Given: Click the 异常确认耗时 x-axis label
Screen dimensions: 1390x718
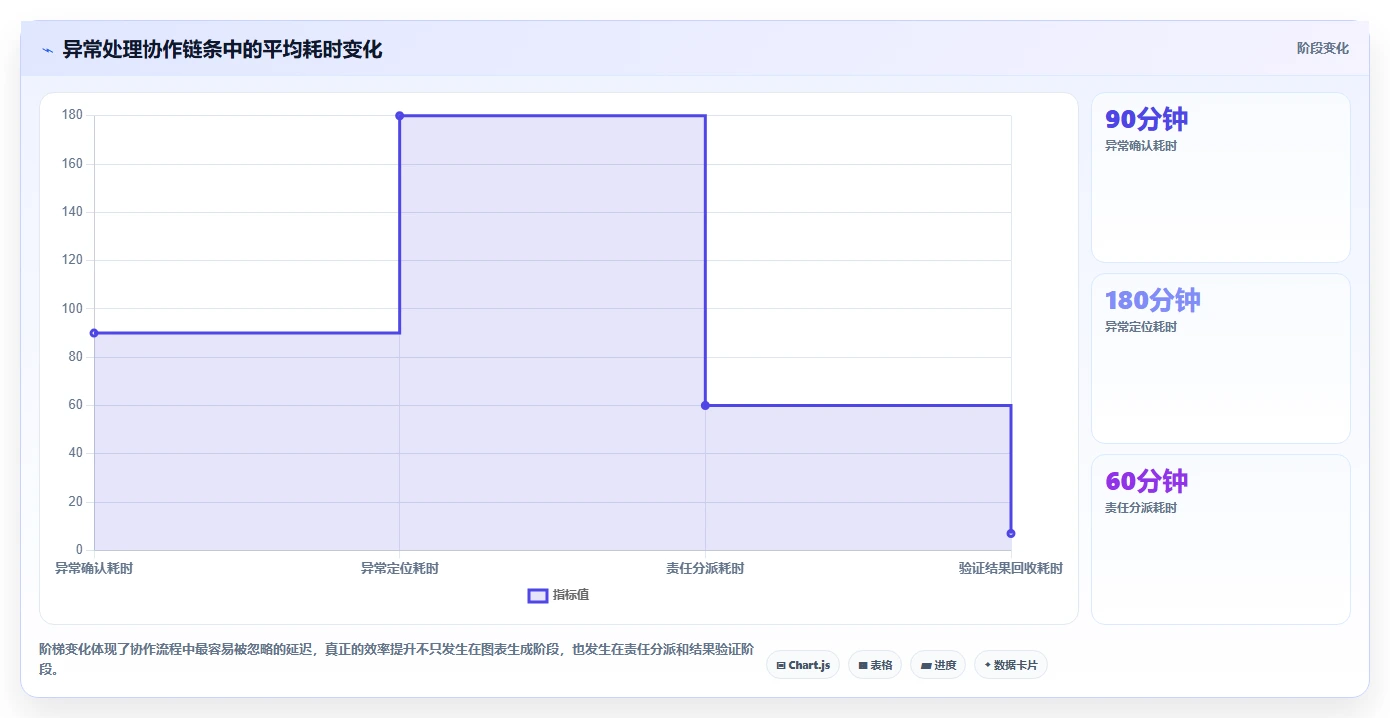Looking at the screenshot, I should click(x=94, y=568).
